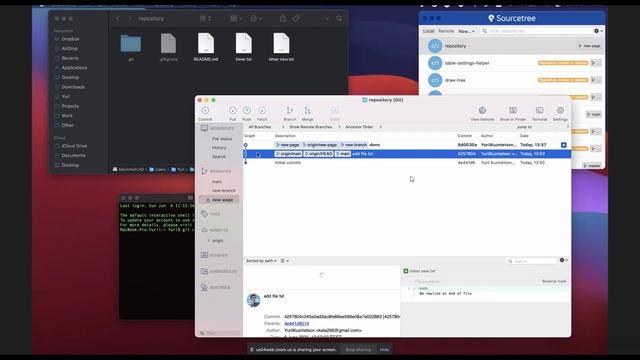Click the Branch toolbar icon

[x=289, y=111]
